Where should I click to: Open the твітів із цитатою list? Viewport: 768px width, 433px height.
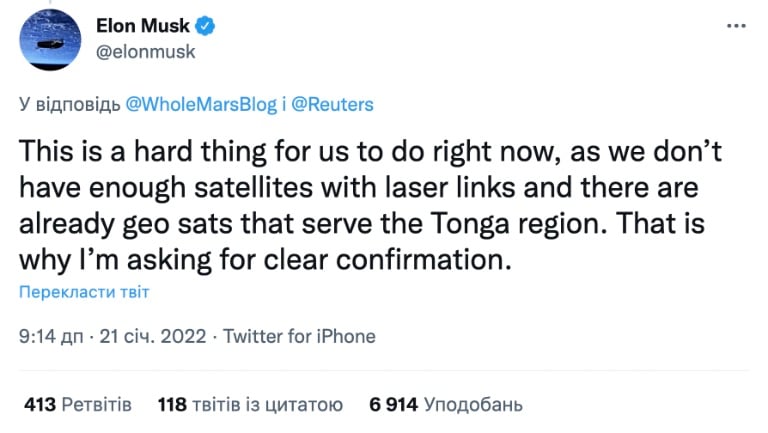267,405
